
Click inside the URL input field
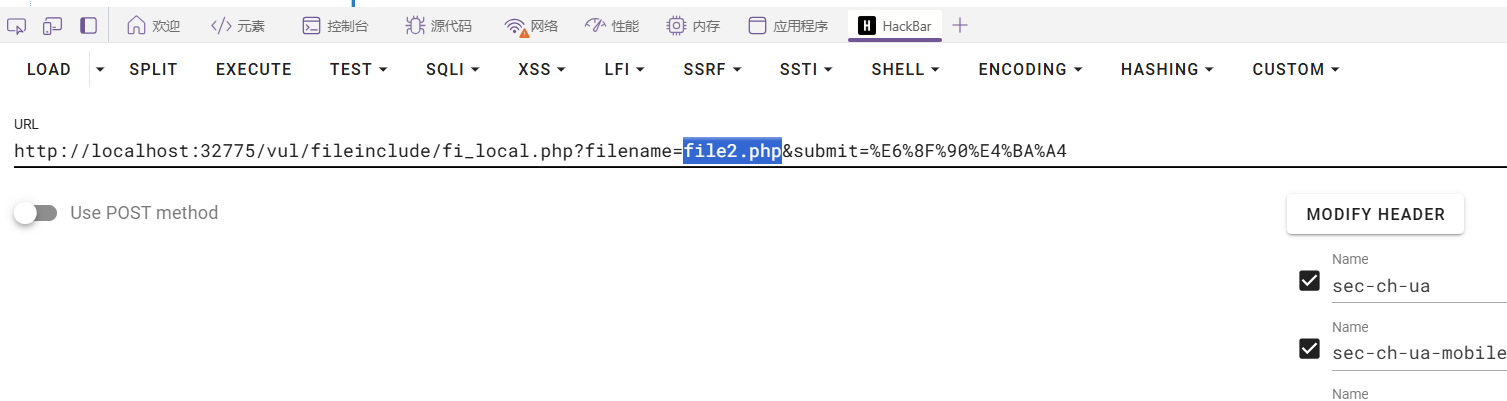[x=1200, y=152]
